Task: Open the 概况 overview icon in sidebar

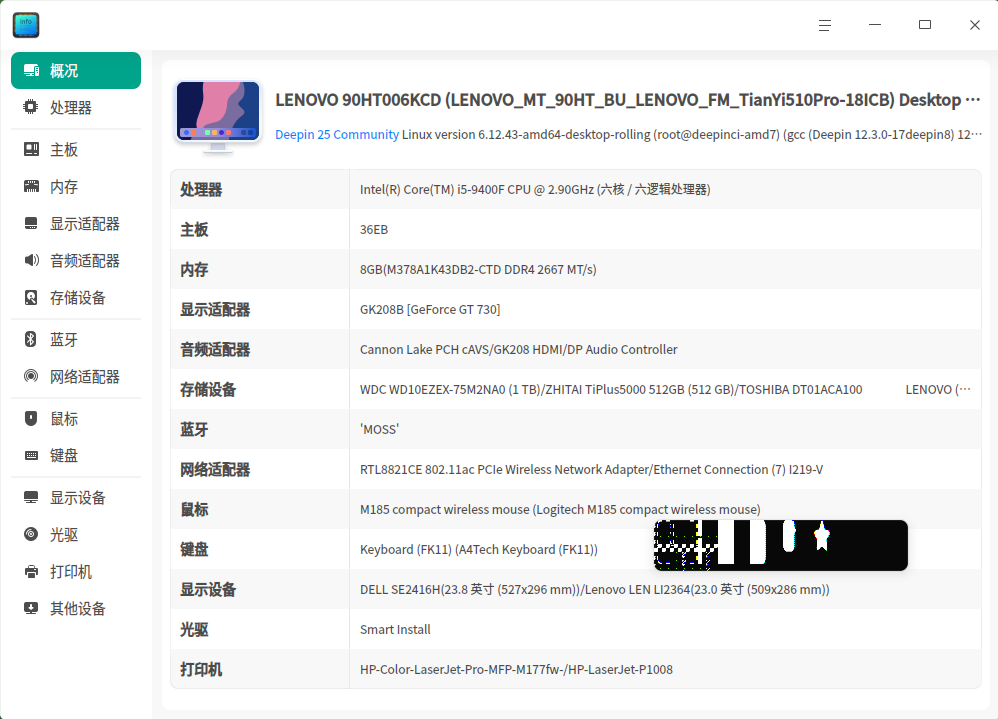Action: [x=31, y=71]
